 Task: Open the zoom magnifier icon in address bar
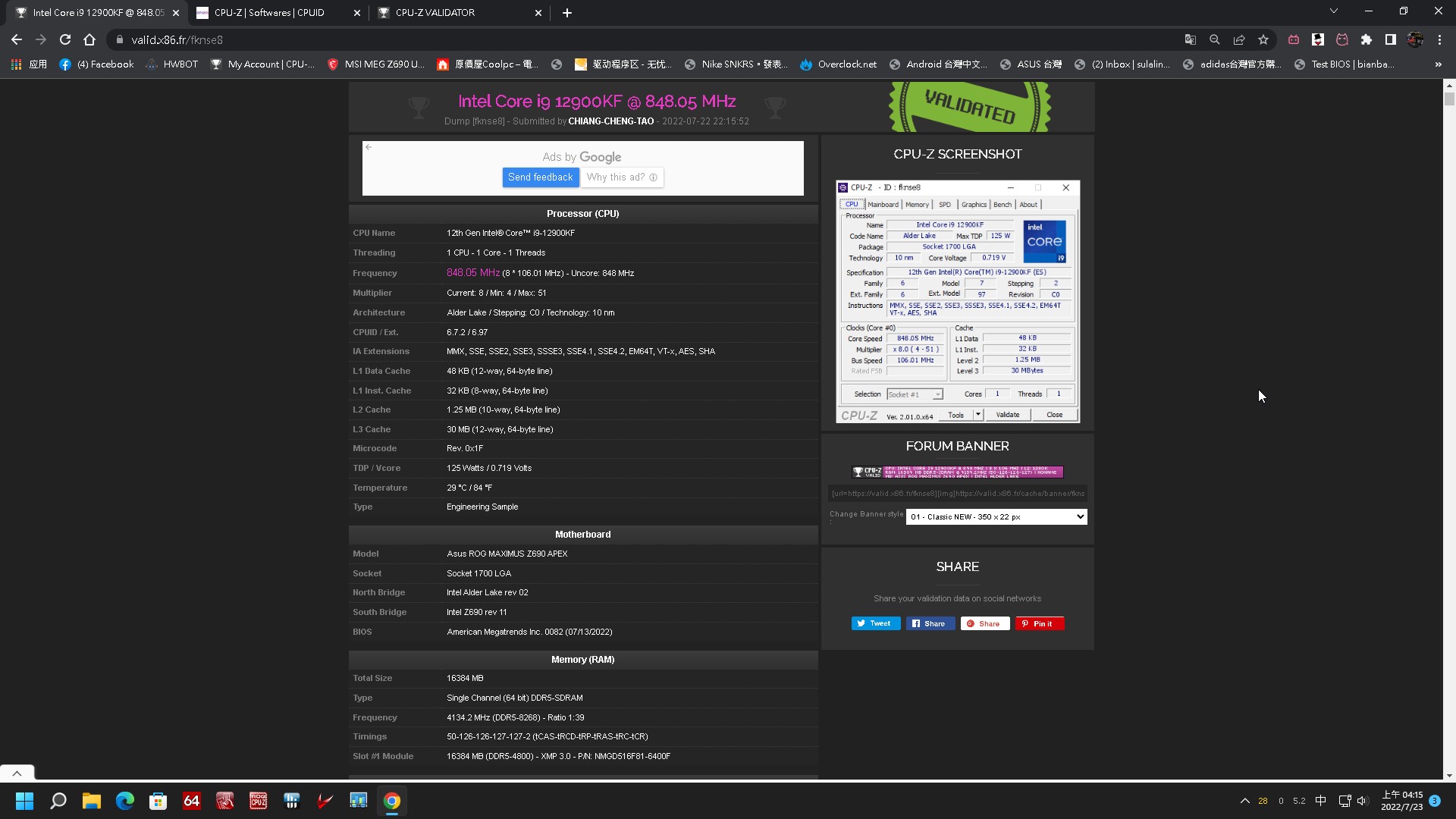tap(1215, 39)
